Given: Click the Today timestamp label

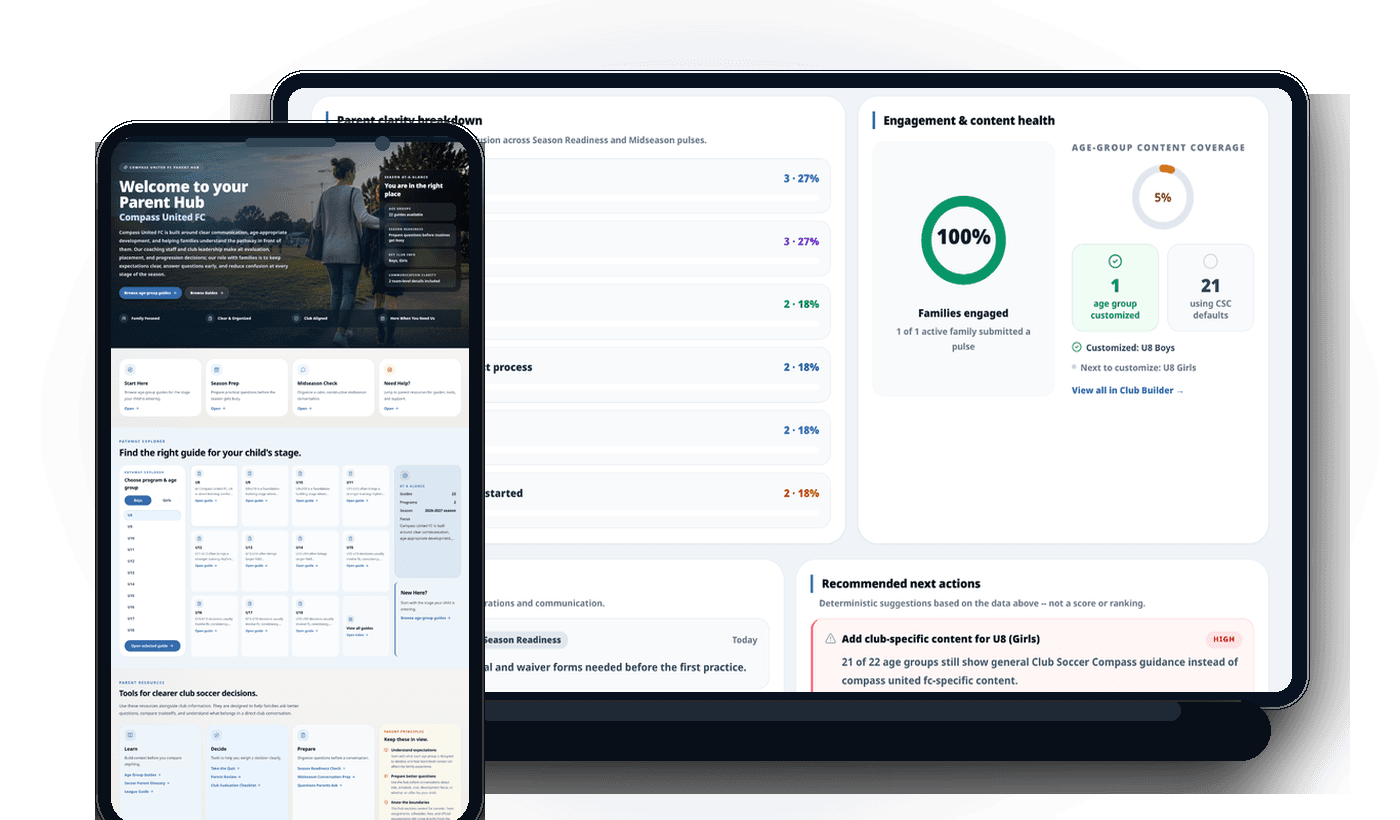Looking at the screenshot, I should click(x=744, y=640).
